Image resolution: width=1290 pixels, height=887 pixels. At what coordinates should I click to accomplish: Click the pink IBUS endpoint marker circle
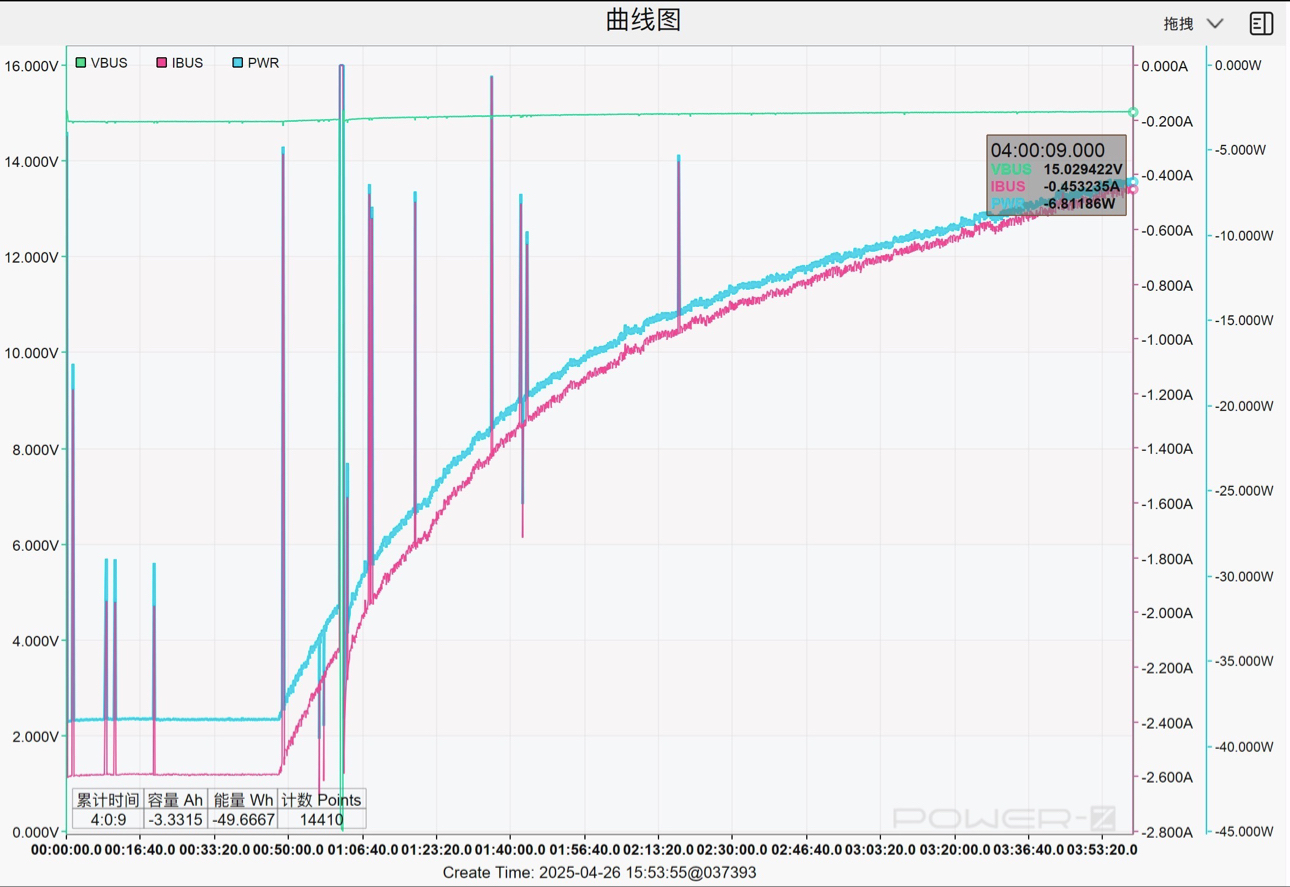[x=1133, y=189]
